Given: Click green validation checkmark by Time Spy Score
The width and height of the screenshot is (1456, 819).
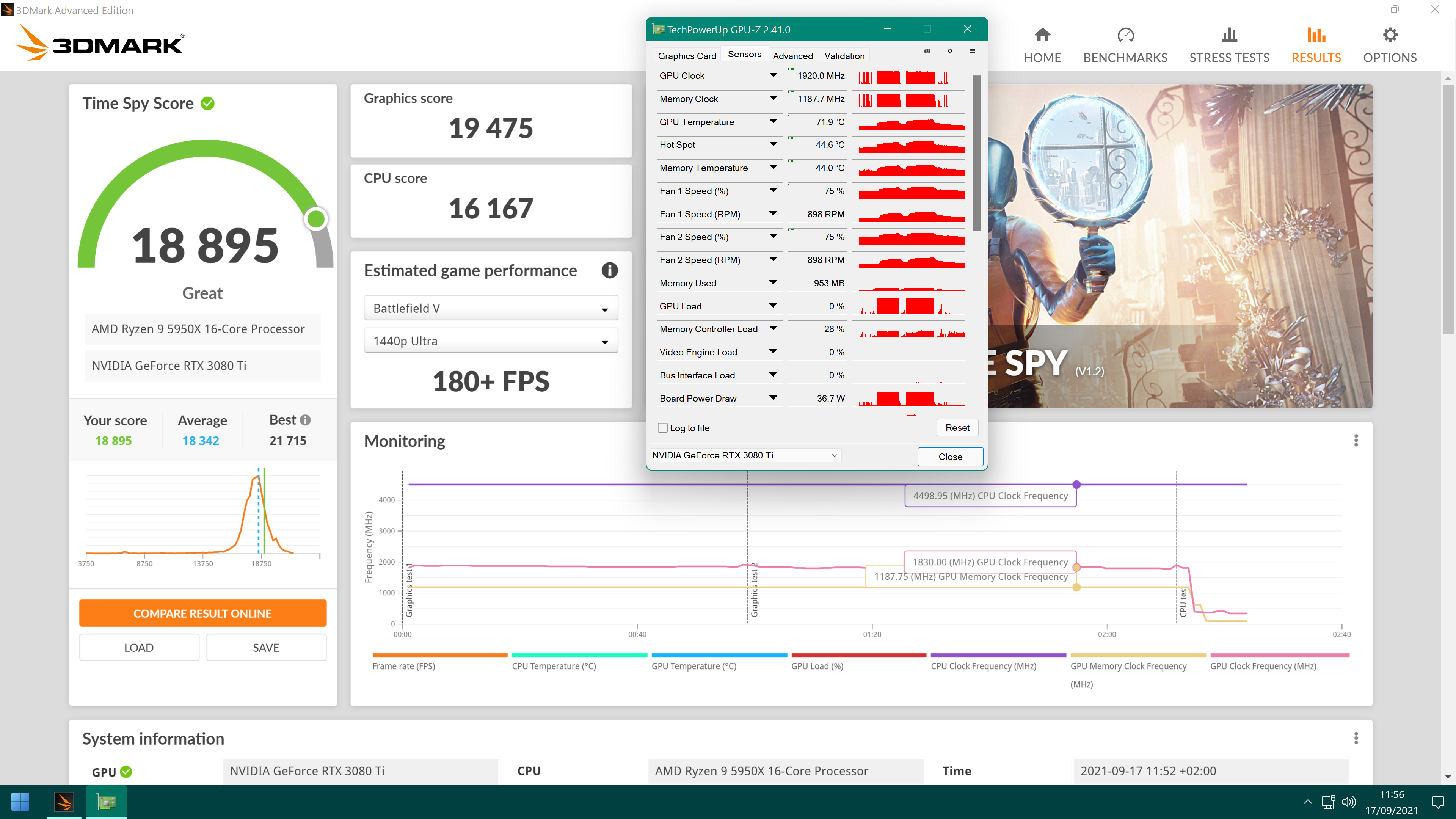Looking at the screenshot, I should tap(208, 104).
